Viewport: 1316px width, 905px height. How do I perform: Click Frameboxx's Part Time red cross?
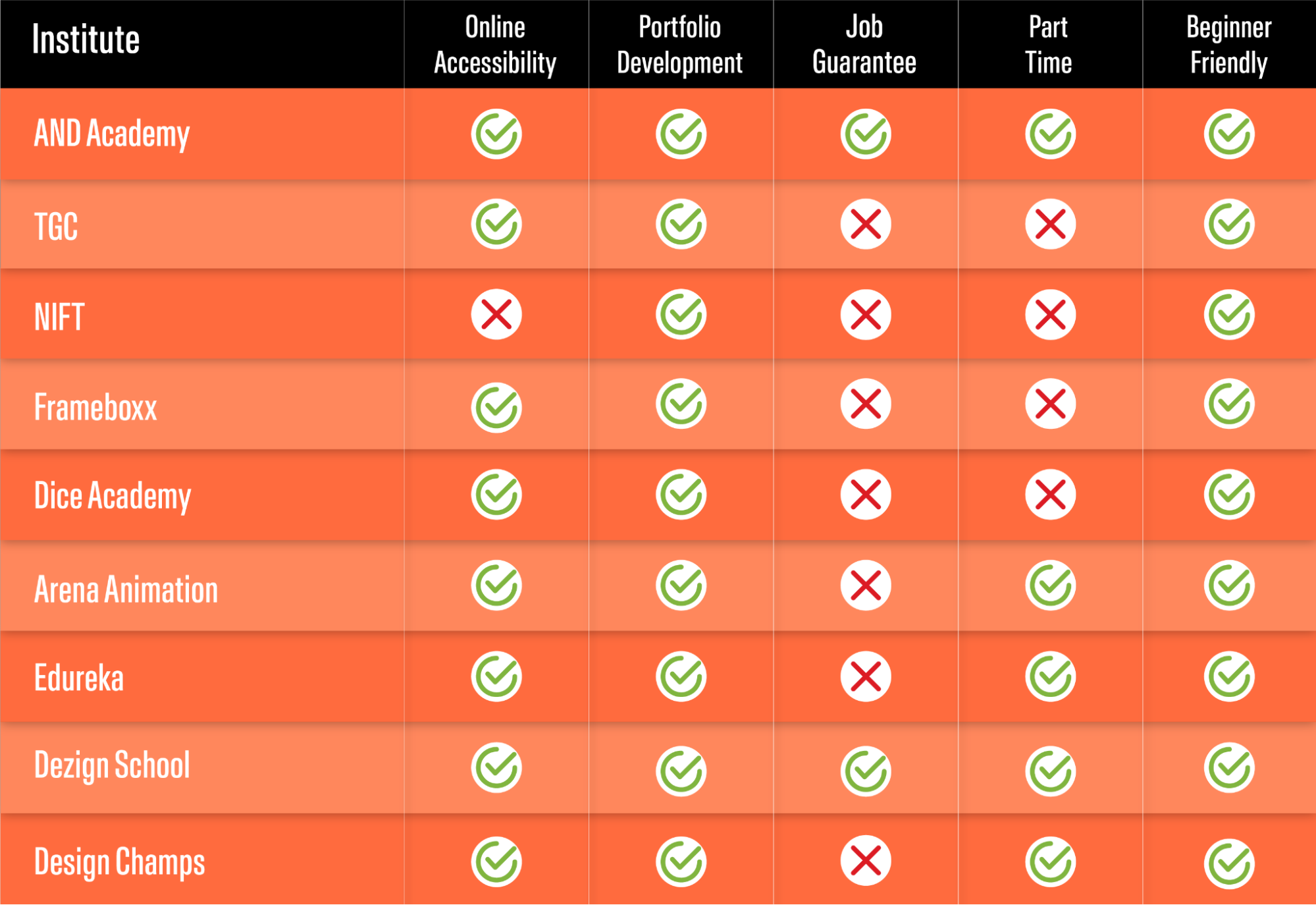1050,404
